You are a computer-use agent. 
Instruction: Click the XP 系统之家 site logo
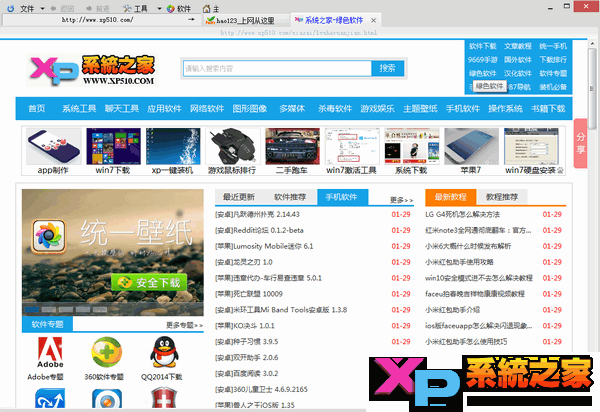click(92, 70)
